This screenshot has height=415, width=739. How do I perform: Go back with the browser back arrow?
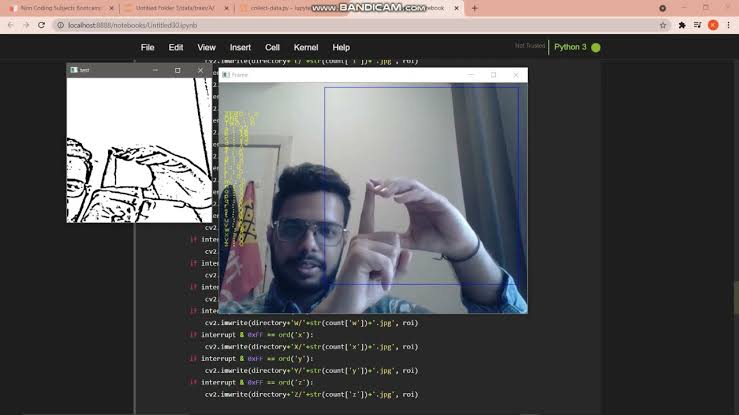click(x=10, y=25)
